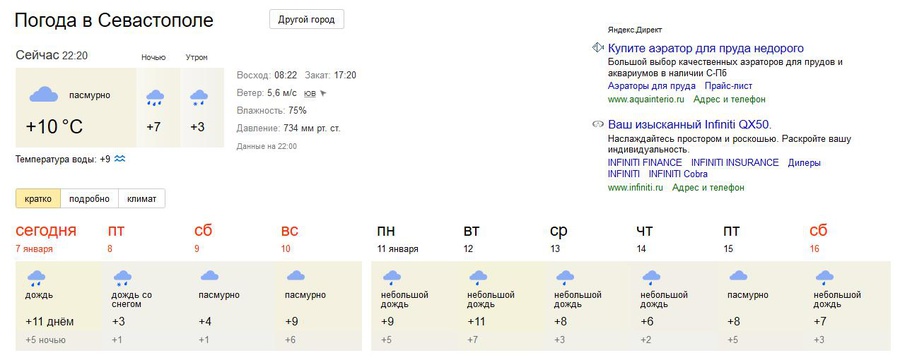Screen dimensions: 900x360
Task: Click the ЮВ wind direction abbreviation
Action: click(x=309, y=93)
